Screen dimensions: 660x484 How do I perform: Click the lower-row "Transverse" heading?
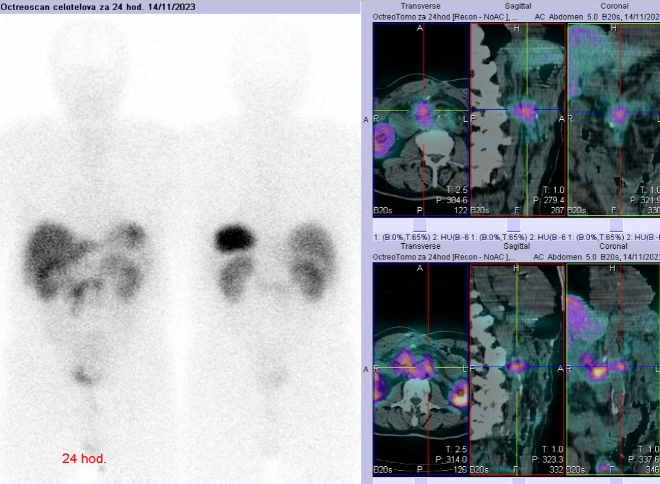pos(420,246)
